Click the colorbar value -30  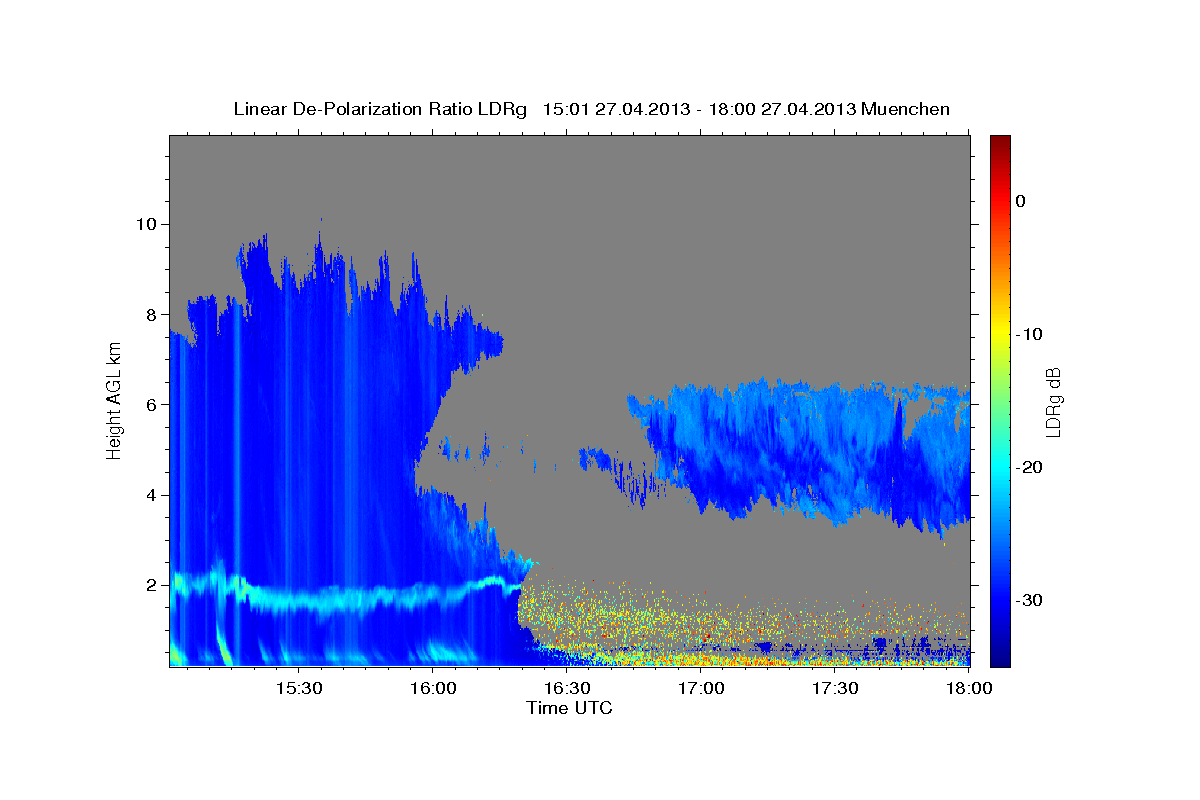tap(1028, 600)
